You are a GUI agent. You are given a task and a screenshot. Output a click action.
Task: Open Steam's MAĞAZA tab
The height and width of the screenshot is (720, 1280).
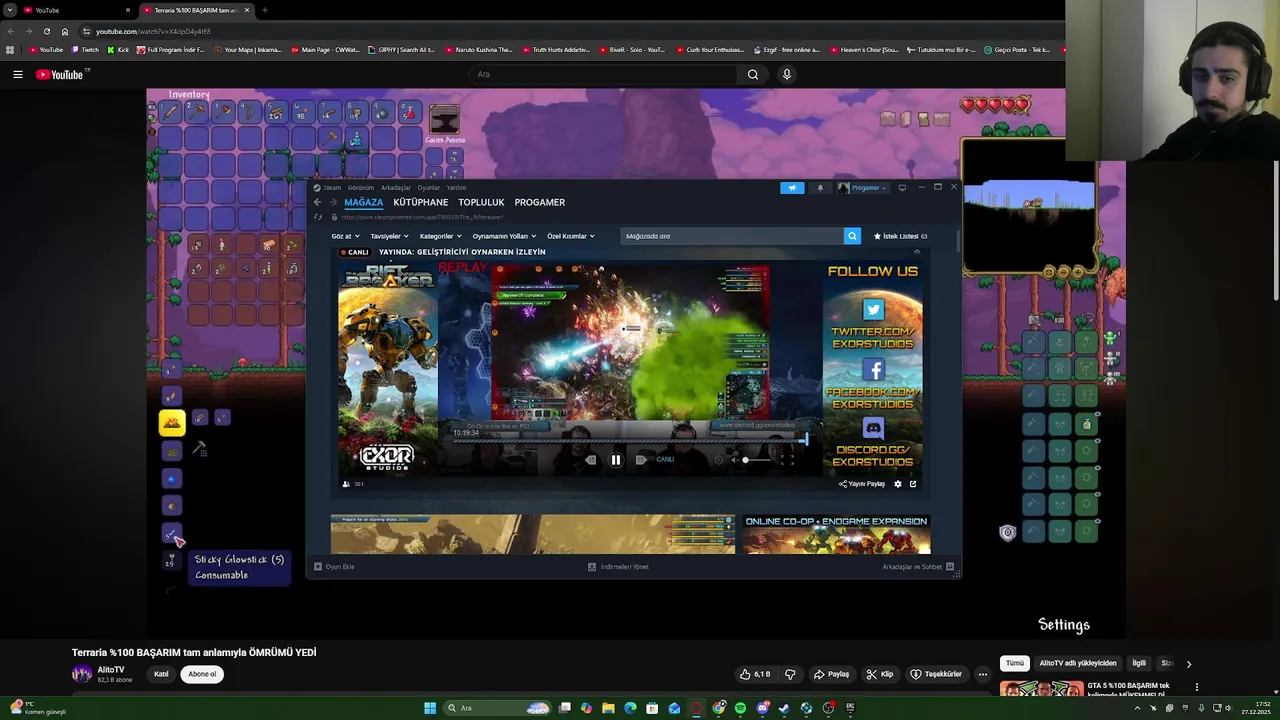[364, 202]
